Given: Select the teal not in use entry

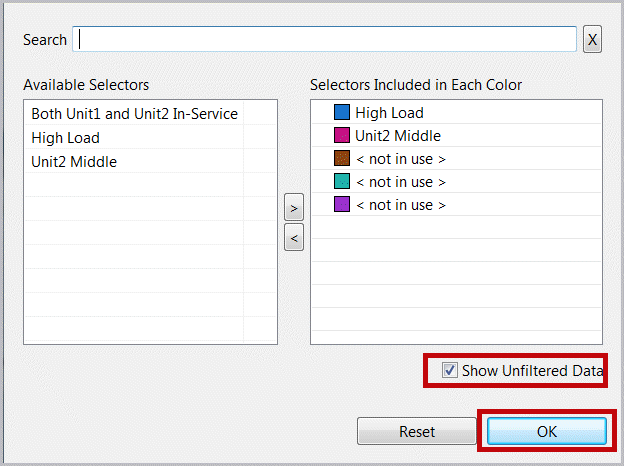Looking at the screenshot, I should point(400,182).
